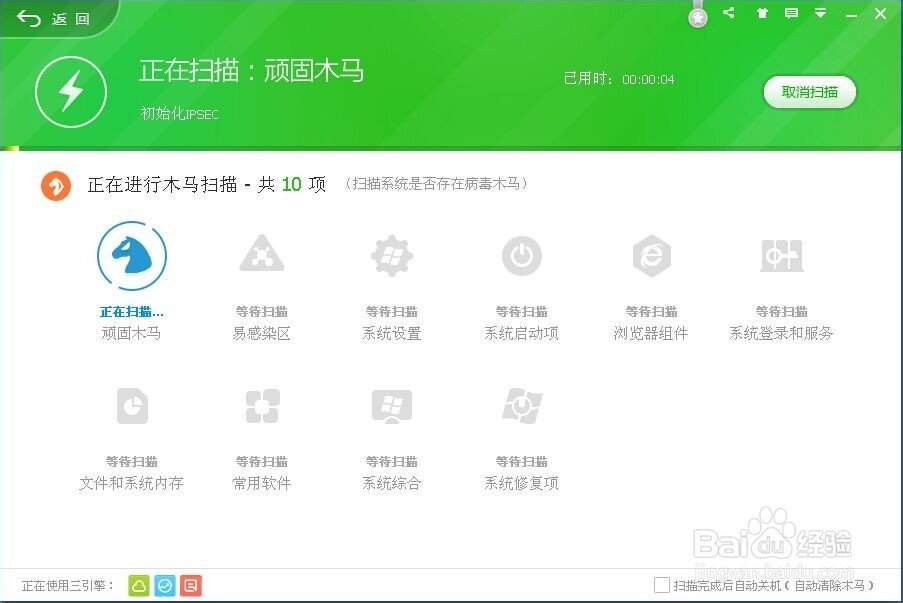Screen dimensions: 903x603
Task: Click the blue engine icon
Action: (x=165, y=586)
